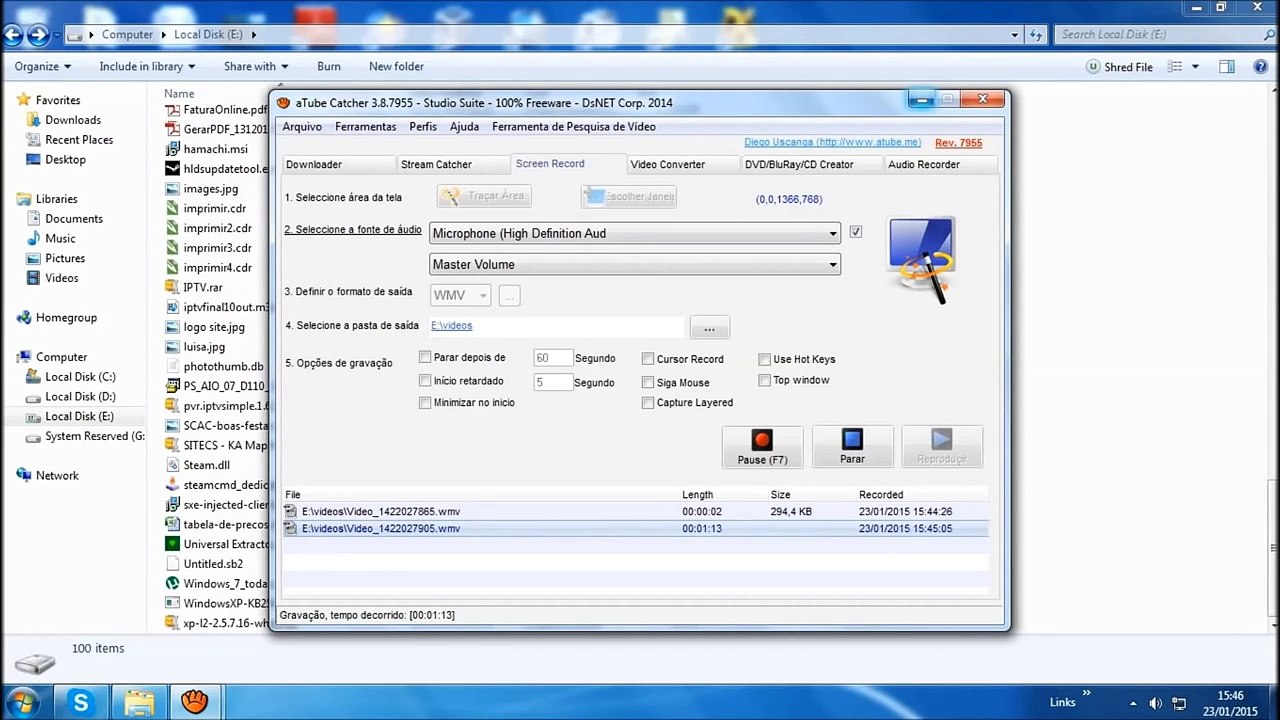Click the hamachi.msi file icon

[x=173, y=149]
